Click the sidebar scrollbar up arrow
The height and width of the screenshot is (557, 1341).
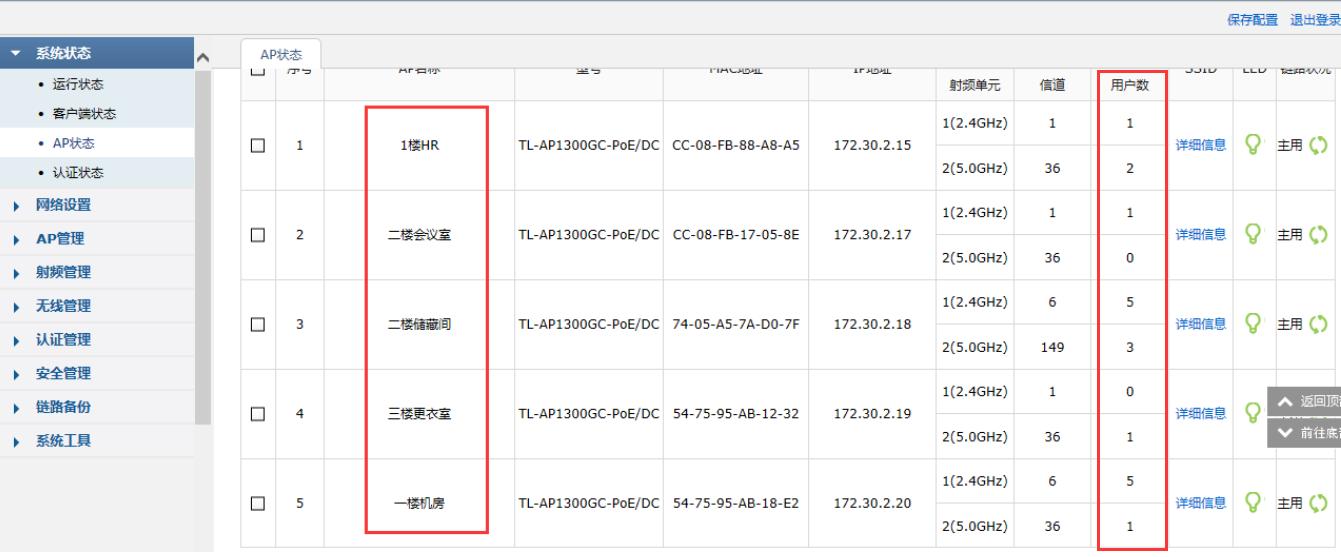(x=204, y=59)
